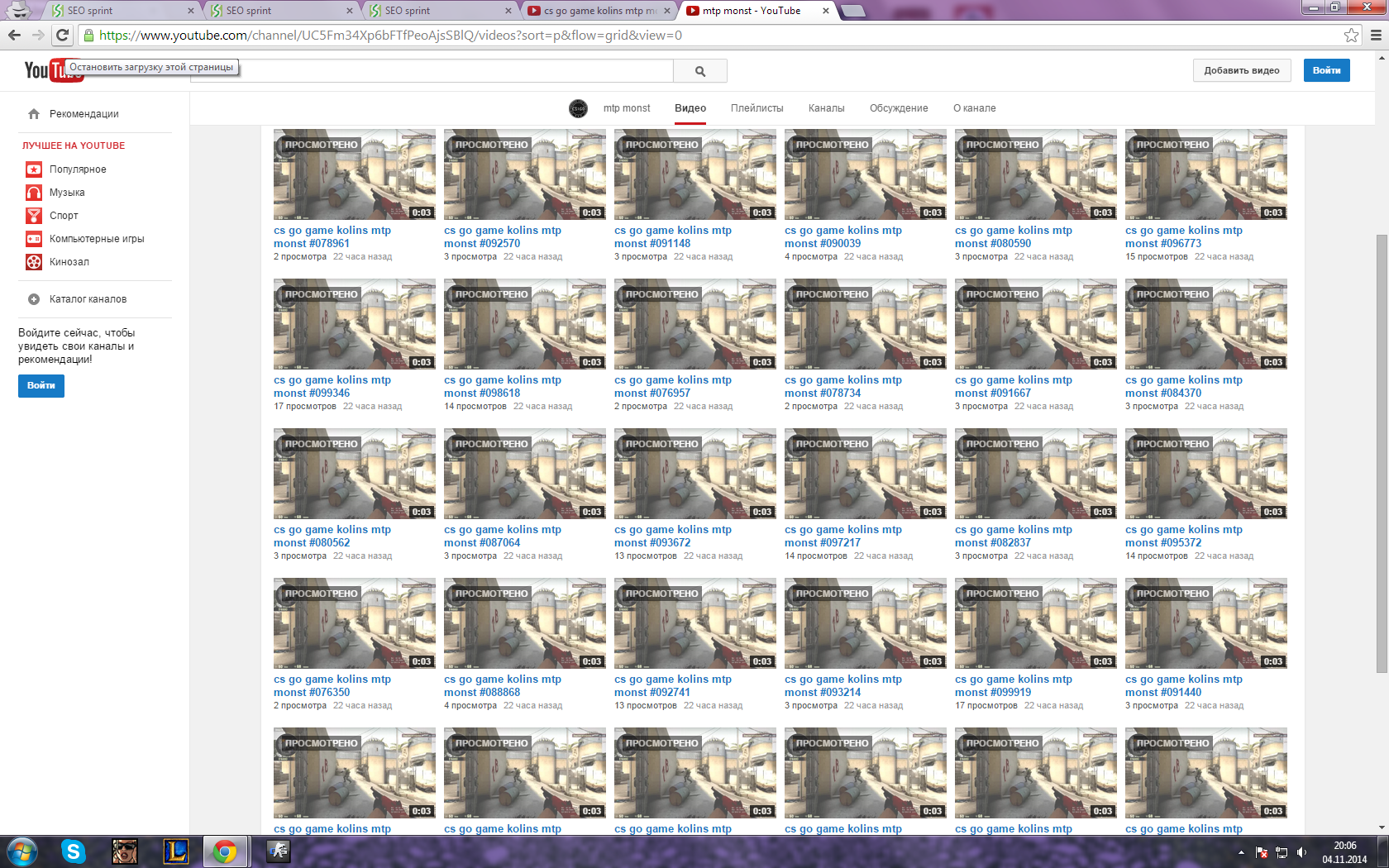
Task: Open the Chrome menu hamburger icon
Action: 1376,35
